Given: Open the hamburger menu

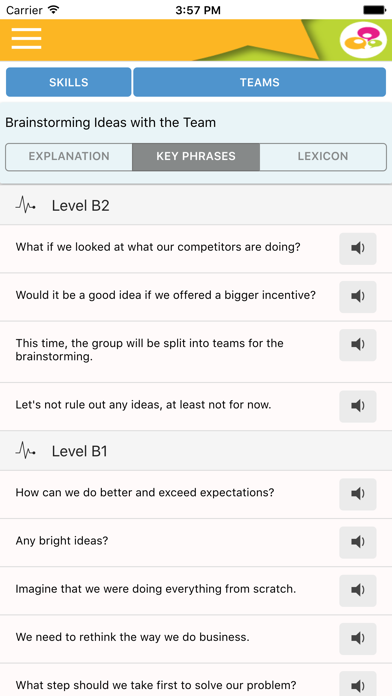Looking at the screenshot, I should tap(26, 39).
